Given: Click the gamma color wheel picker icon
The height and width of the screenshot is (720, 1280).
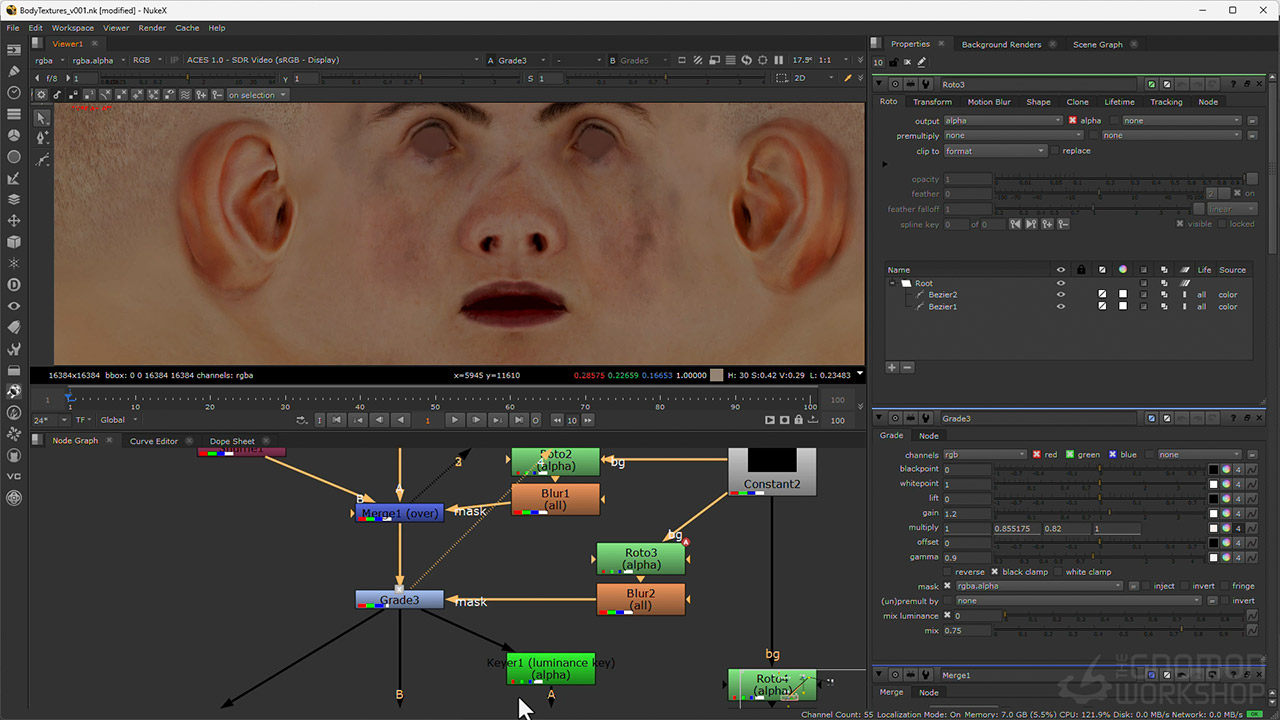Looking at the screenshot, I should coord(1226,557).
